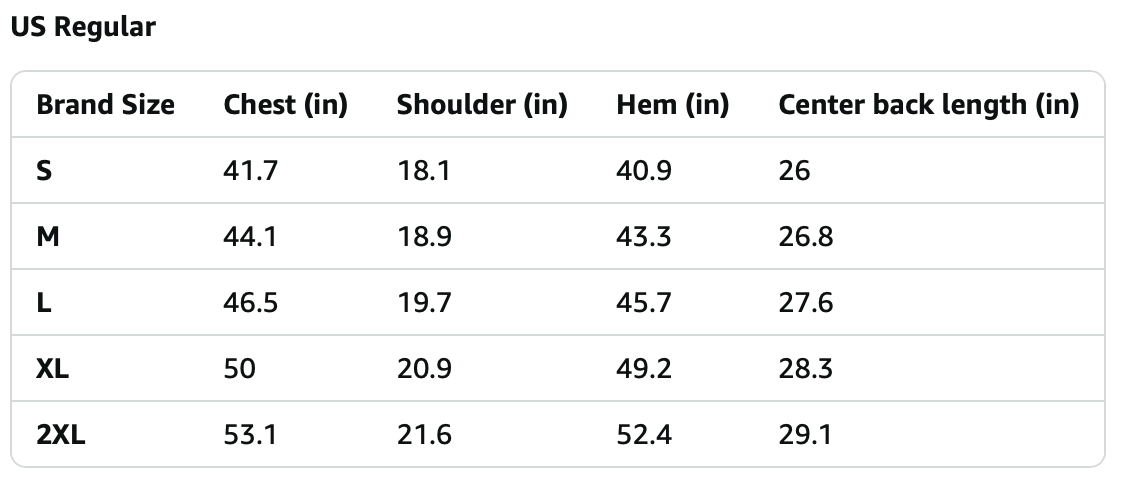Select the 28.3 center back length value
The width and height of the screenshot is (1130, 488).
pos(805,369)
